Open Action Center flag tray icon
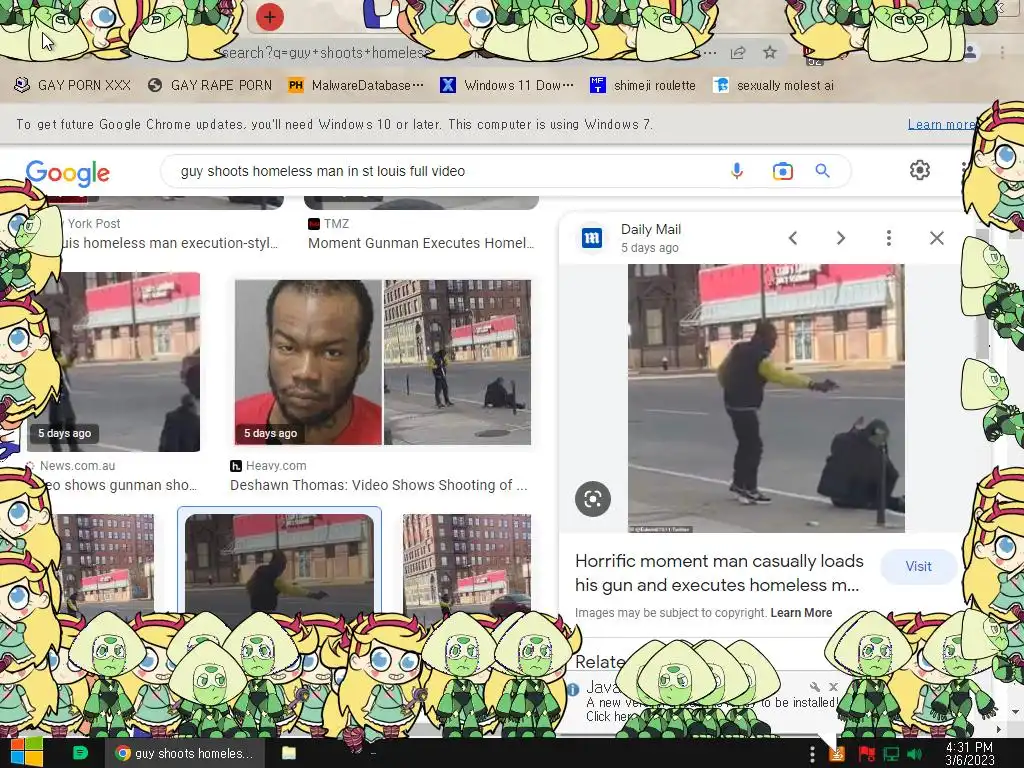The image size is (1024, 768). (867, 754)
